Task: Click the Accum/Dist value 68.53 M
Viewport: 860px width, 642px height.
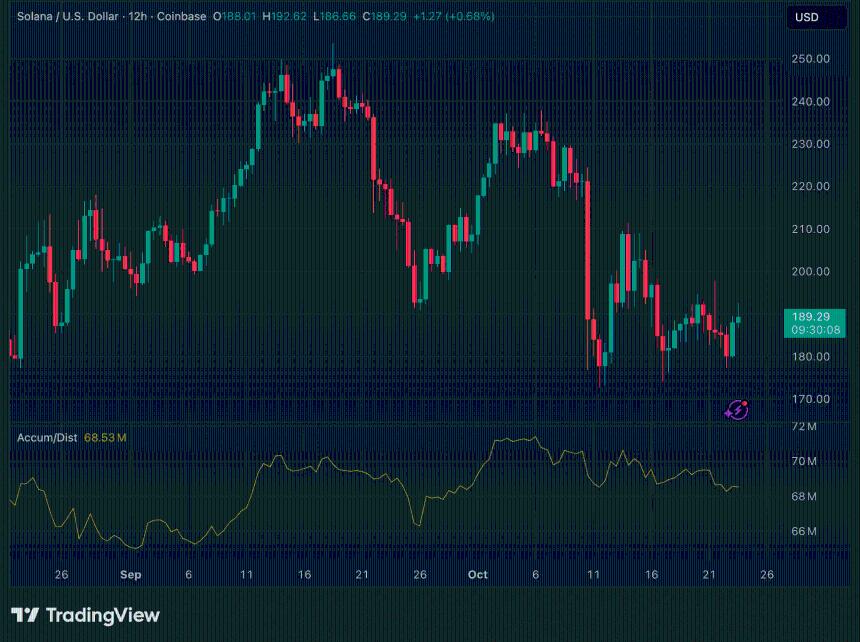Action: click(x=105, y=437)
